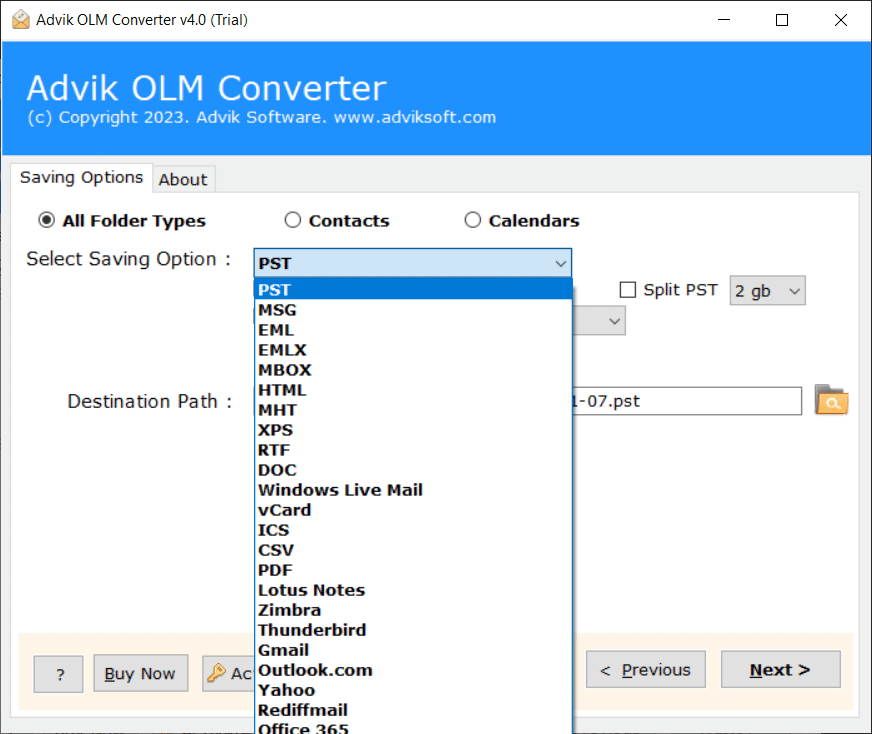
Task: Open the Saving Options tab
Action: (82, 178)
